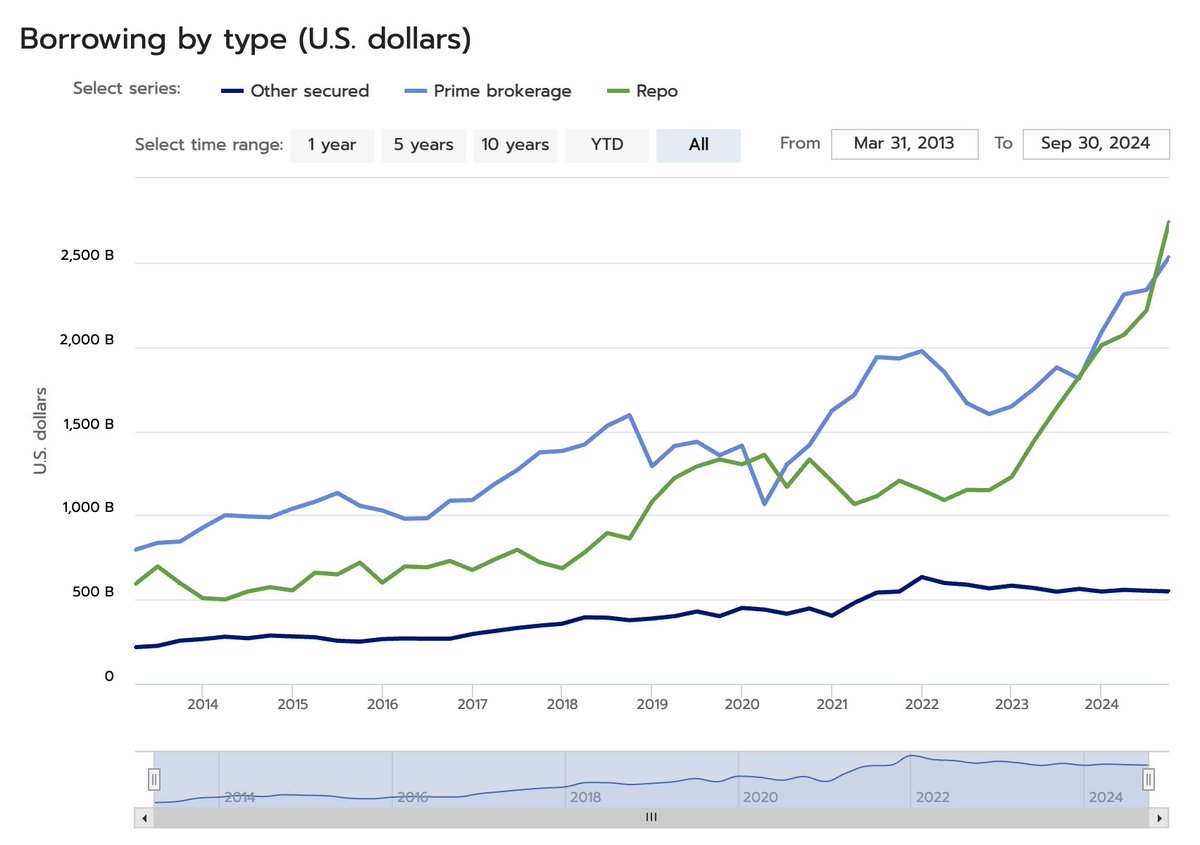Open the To date field showing Sep 30, 2024
Viewport: 1200px width, 845px height.
click(1096, 143)
